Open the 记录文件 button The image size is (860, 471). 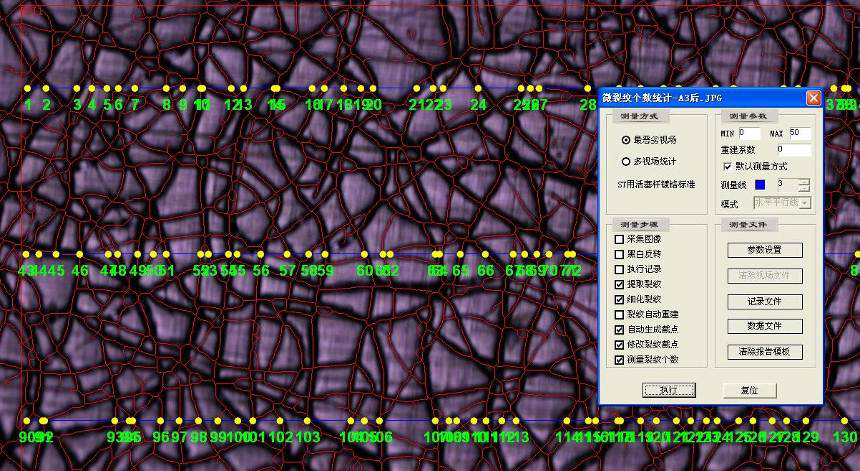pos(764,301)
